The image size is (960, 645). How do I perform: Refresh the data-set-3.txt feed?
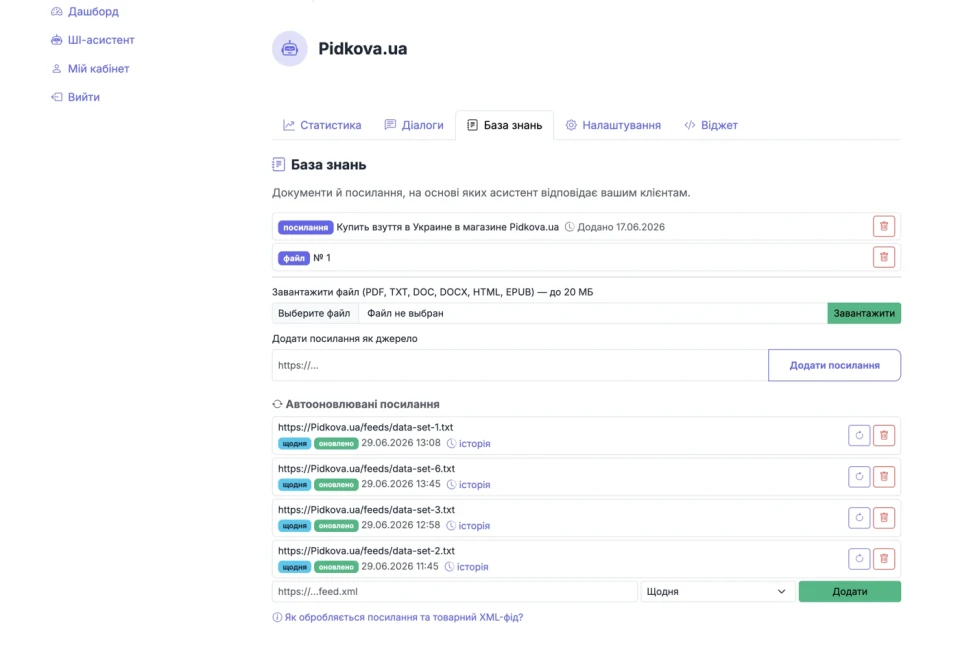(859, 517)
